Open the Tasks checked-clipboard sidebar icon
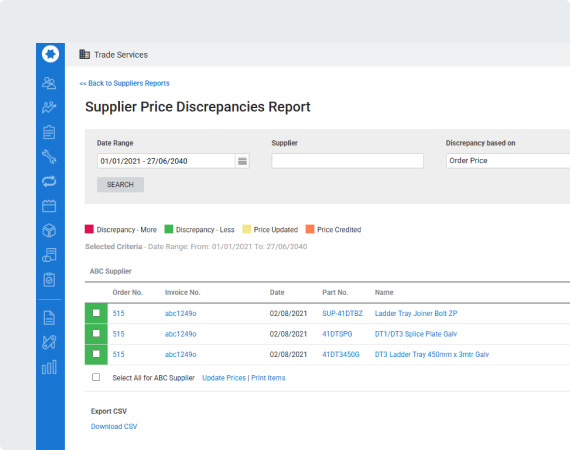This screenshot has height=450, width=570. (x=49, y=280)
